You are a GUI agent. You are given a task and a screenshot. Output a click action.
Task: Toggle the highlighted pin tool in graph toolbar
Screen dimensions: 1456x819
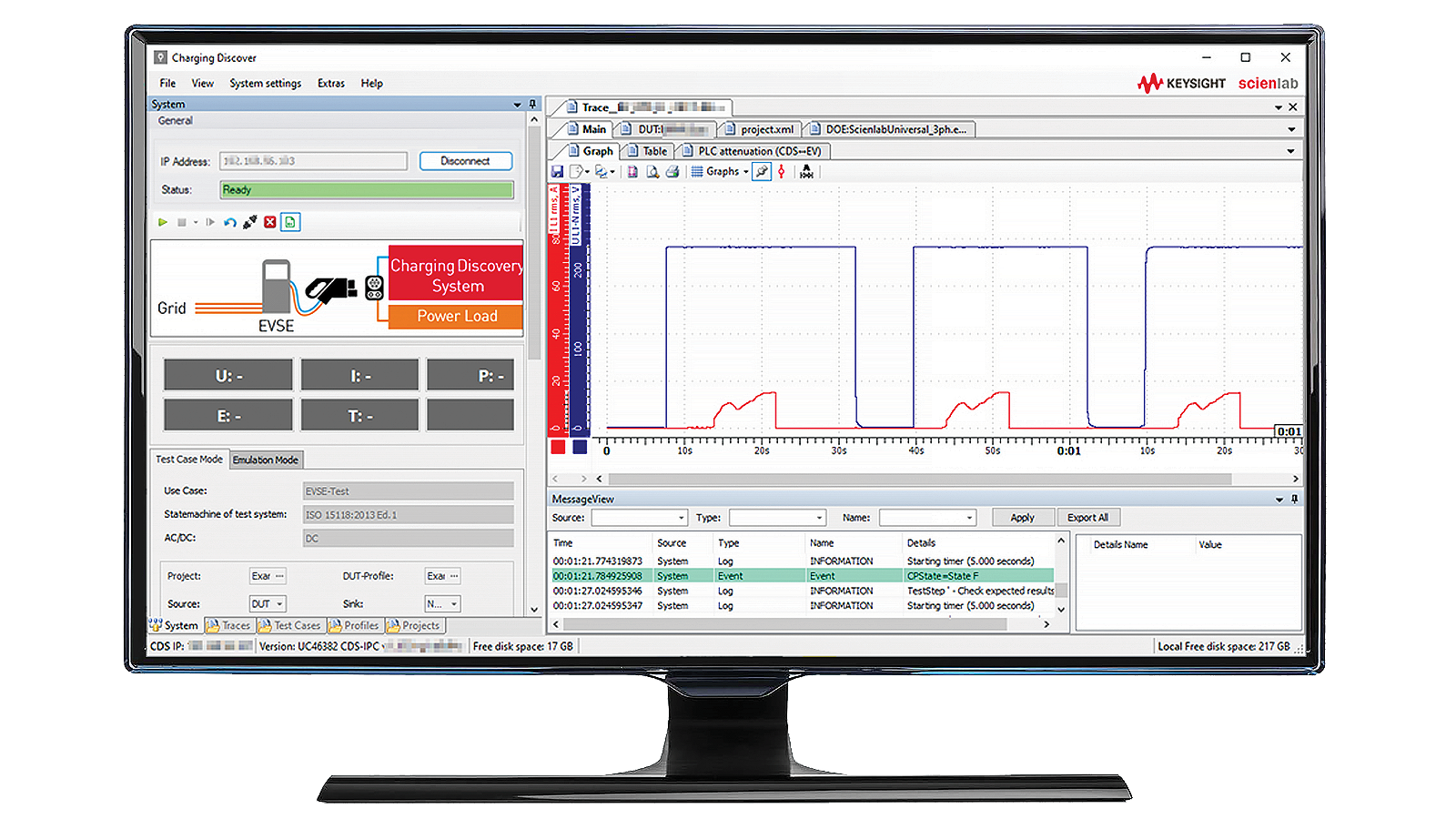762,171
